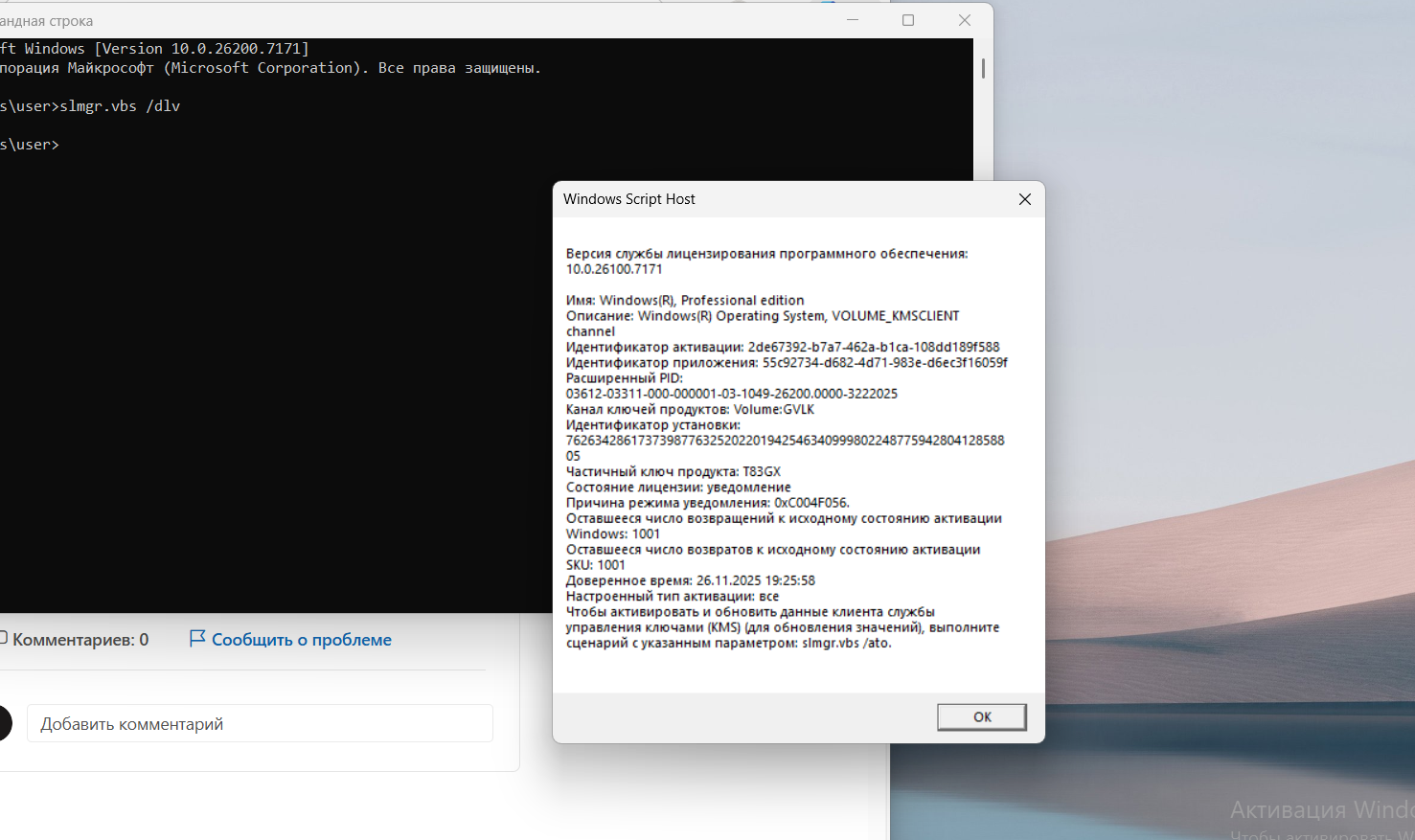This screenshot has width=1415, height=840.
Task: Click the 'Идентификатор приложения' line
Action: tap(787, 362)
